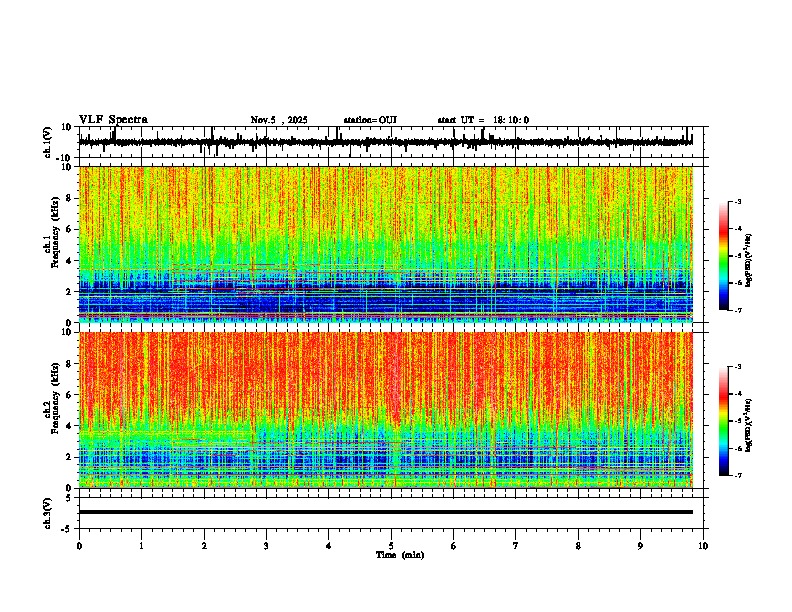Screen dimensions: 792x612
Task: Click the "Time (min)" axis title
Action: tap(400, 555)
